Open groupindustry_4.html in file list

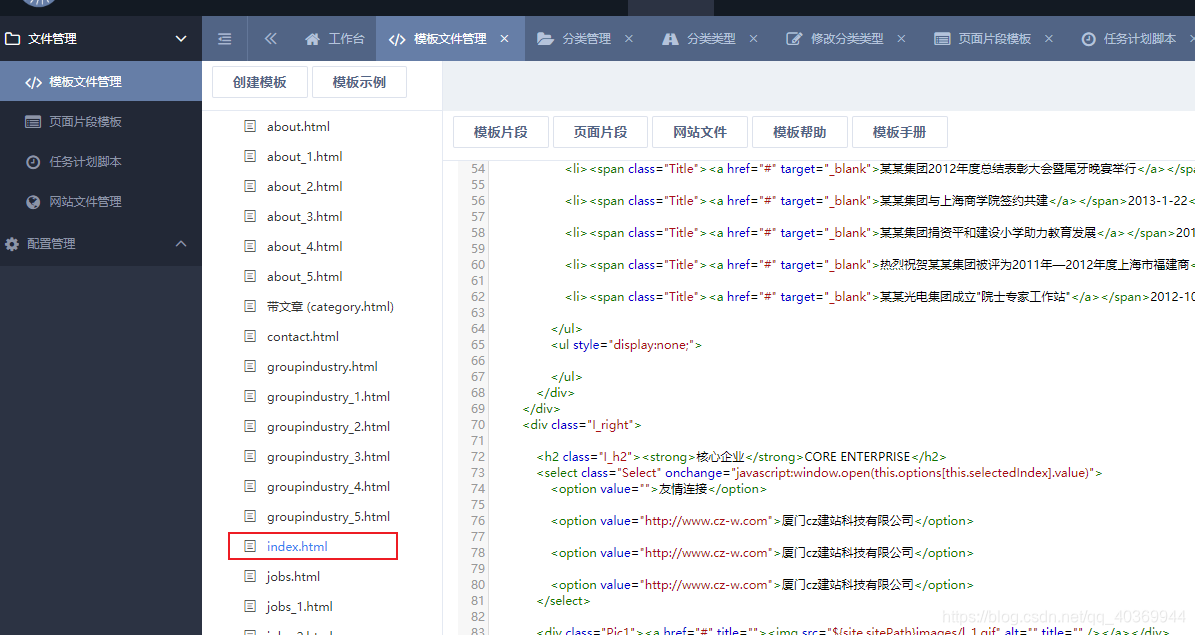(x=328, y=486)
